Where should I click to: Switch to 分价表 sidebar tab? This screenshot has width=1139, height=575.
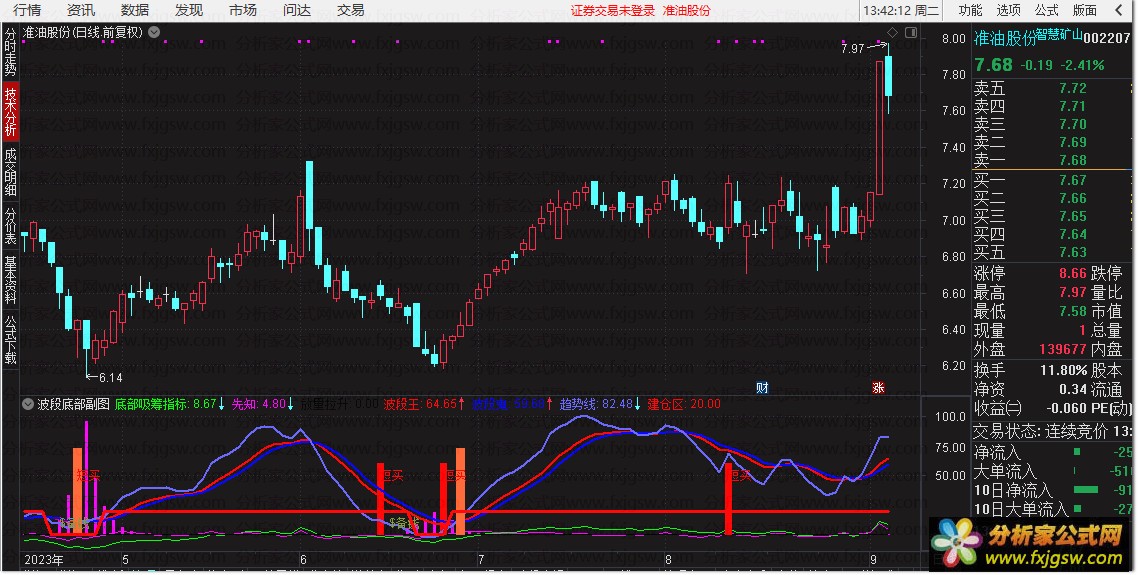click(10, 226)
